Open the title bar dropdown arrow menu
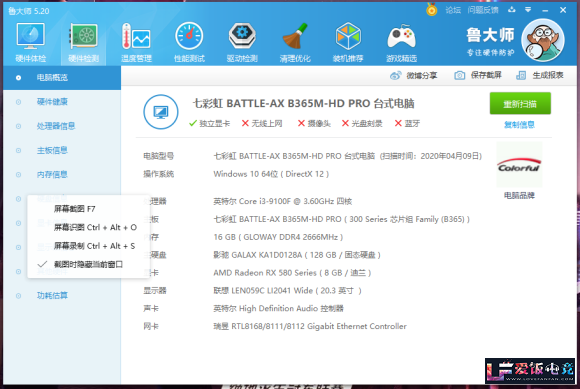 528,10
